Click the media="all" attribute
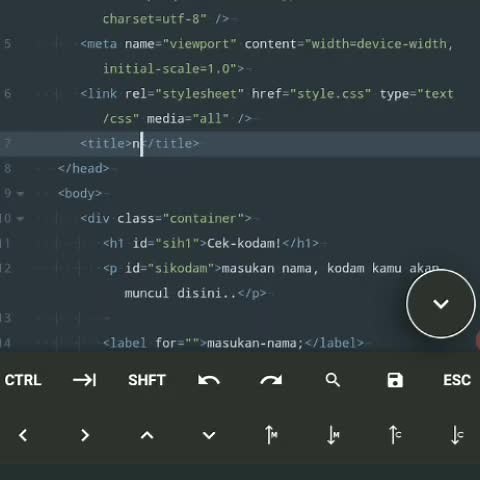The width and height of the screenshot is (480, 480). click(188, 119)
